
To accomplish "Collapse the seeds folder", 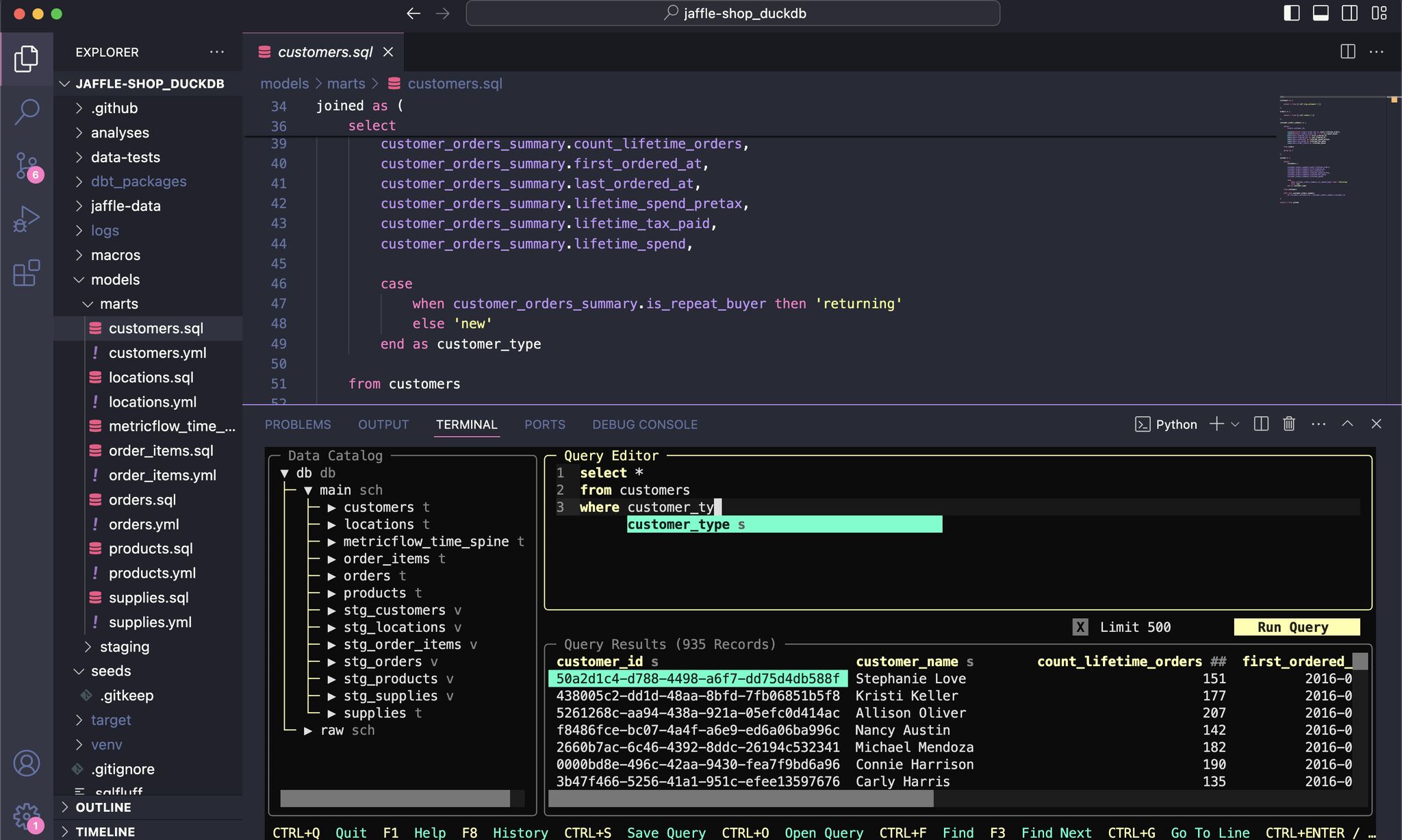I will point(148,671).
